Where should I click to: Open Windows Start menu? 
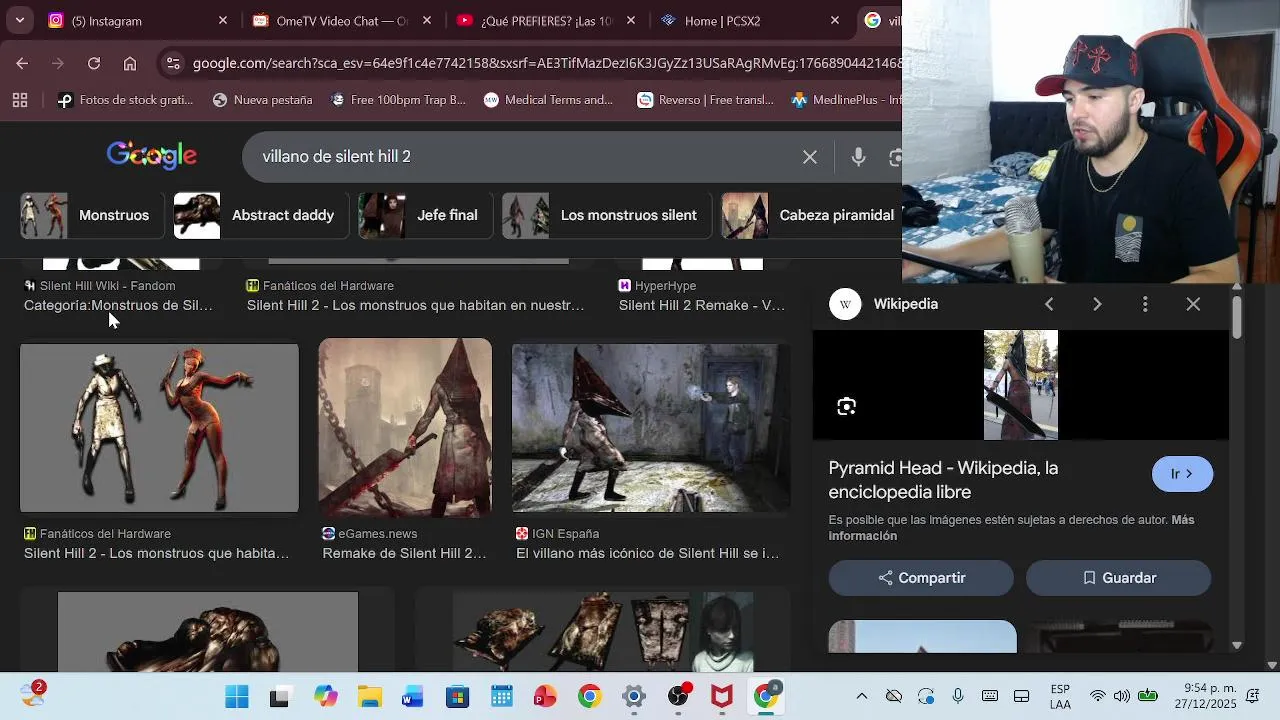pyautogui.click(x=237, y=697)
